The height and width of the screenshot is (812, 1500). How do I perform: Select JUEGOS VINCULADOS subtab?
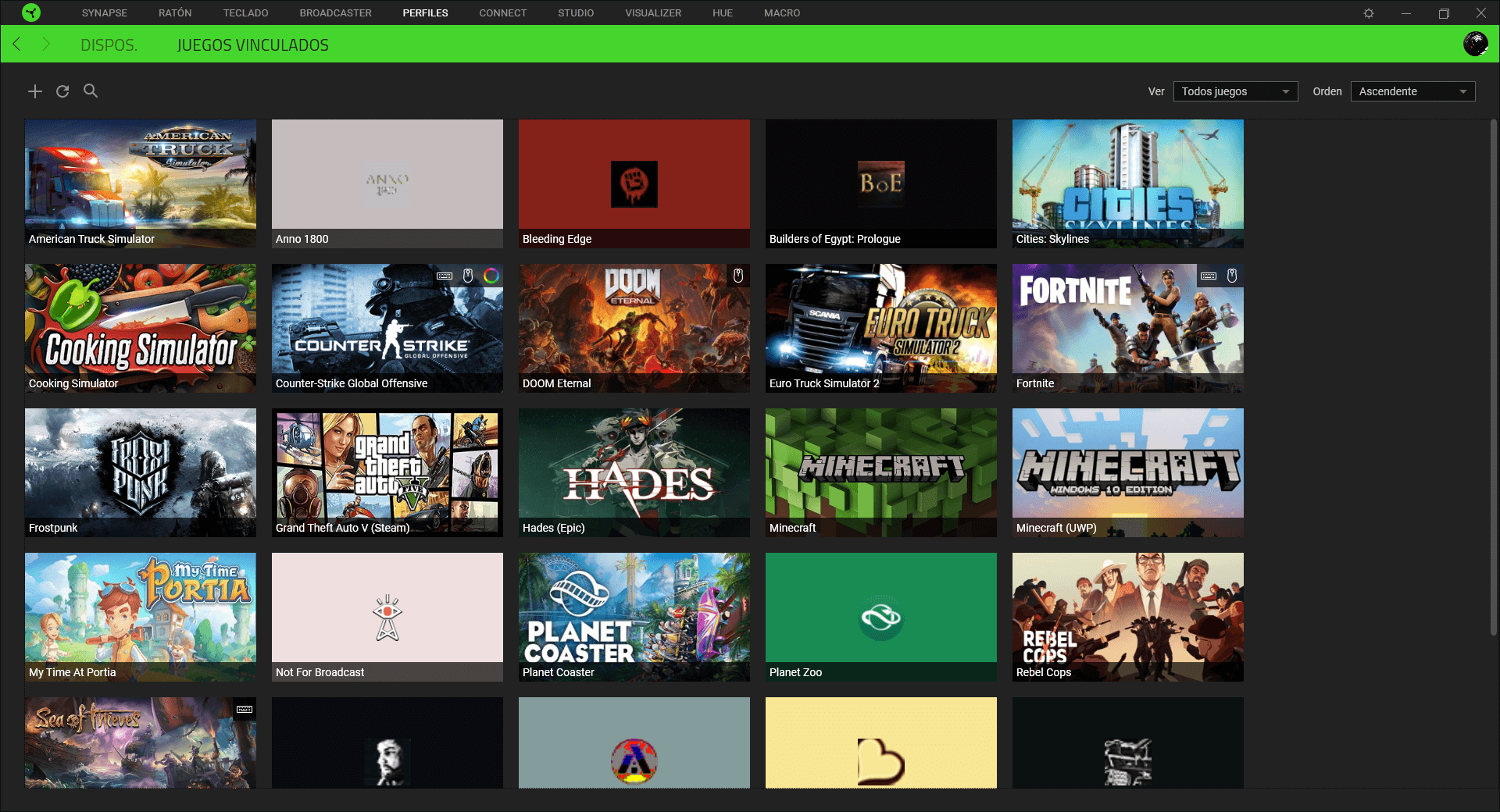(x=252, y=45)
